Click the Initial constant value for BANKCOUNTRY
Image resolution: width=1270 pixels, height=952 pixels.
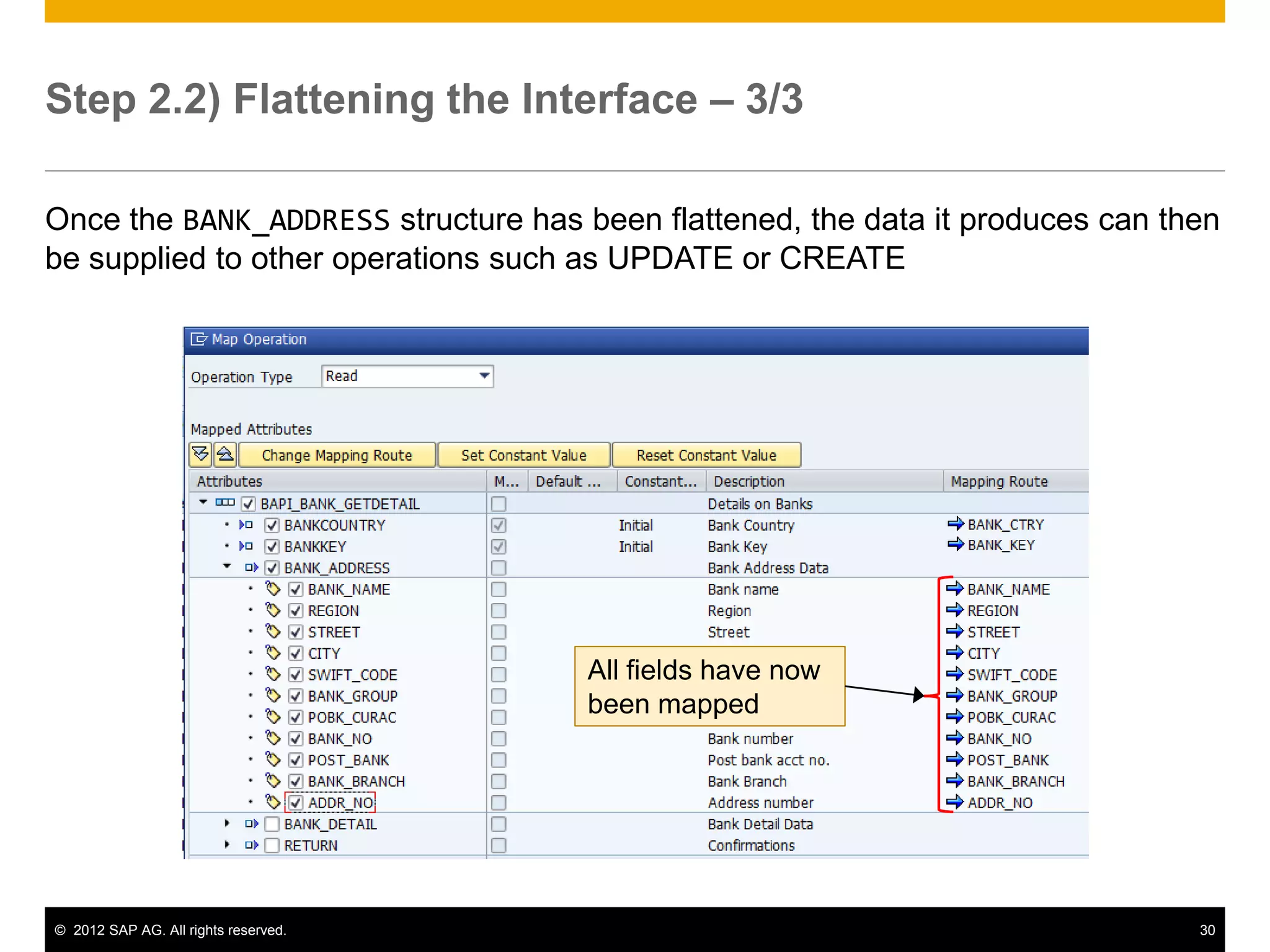(x=636, y=526)
